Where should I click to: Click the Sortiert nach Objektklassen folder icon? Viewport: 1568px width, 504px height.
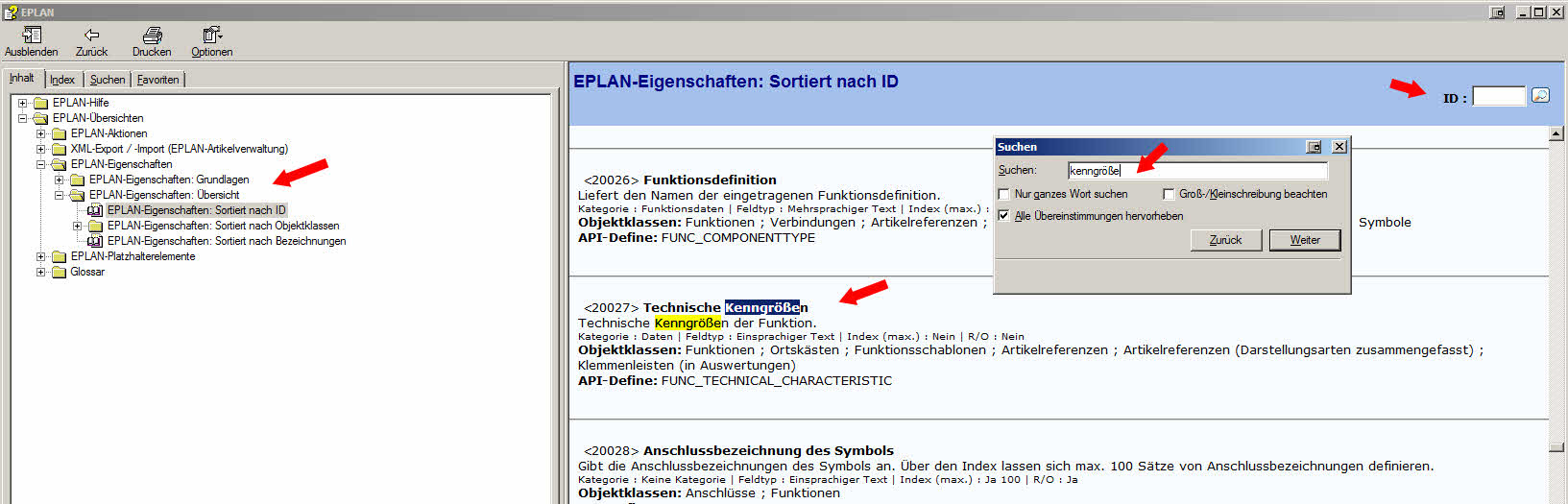click(95, 226)
